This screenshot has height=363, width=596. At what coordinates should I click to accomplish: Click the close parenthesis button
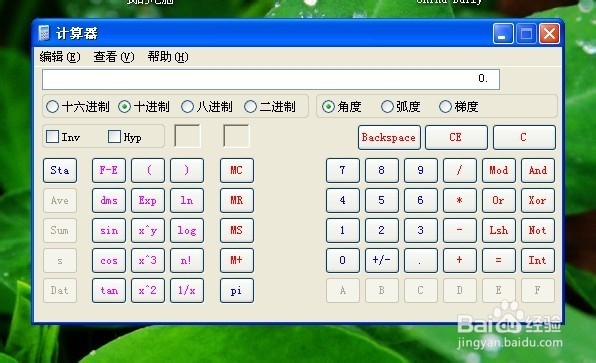tap(187, 170)
